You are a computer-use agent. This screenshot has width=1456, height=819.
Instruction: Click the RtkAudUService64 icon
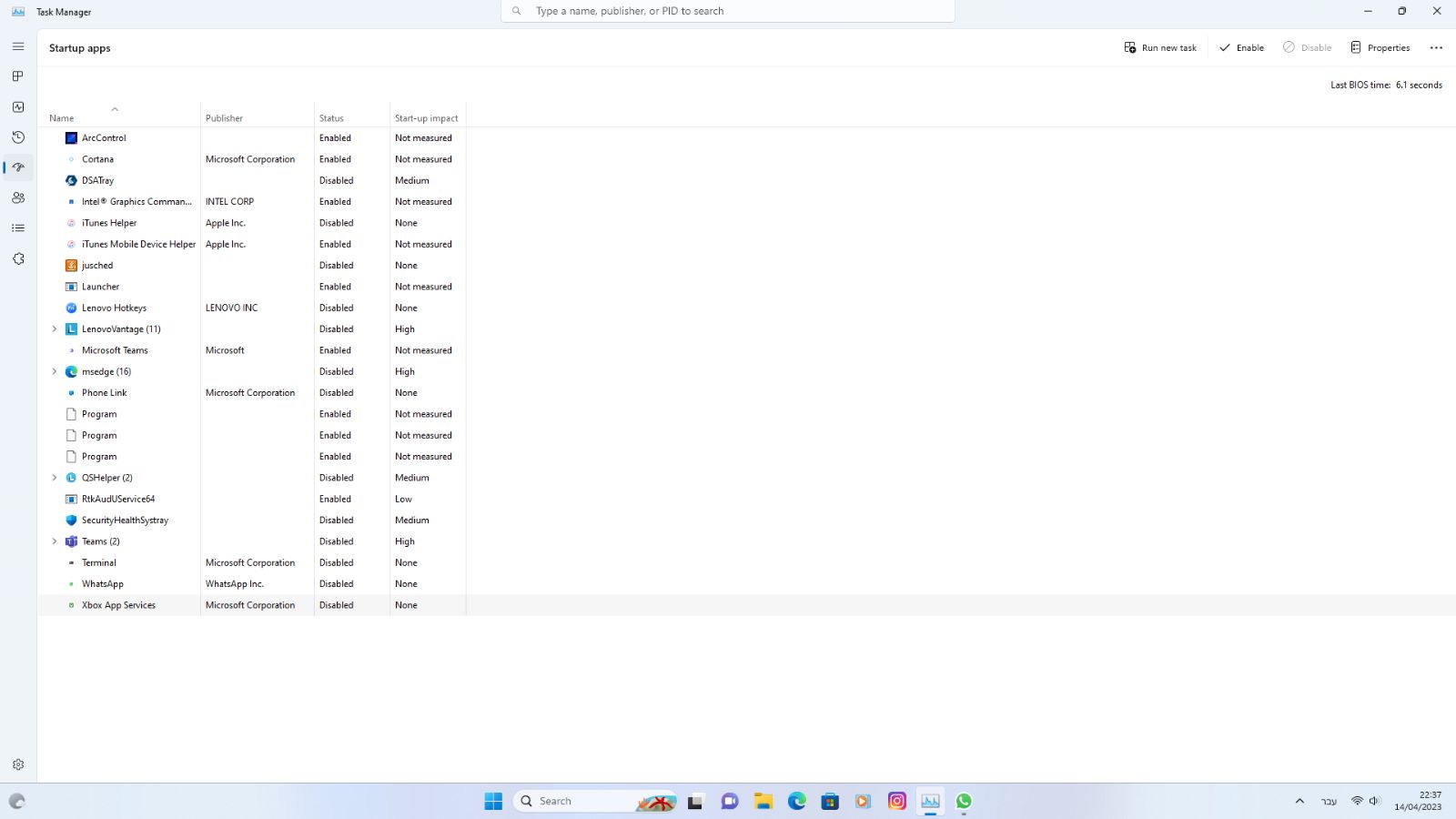click(x=71, y=499)
